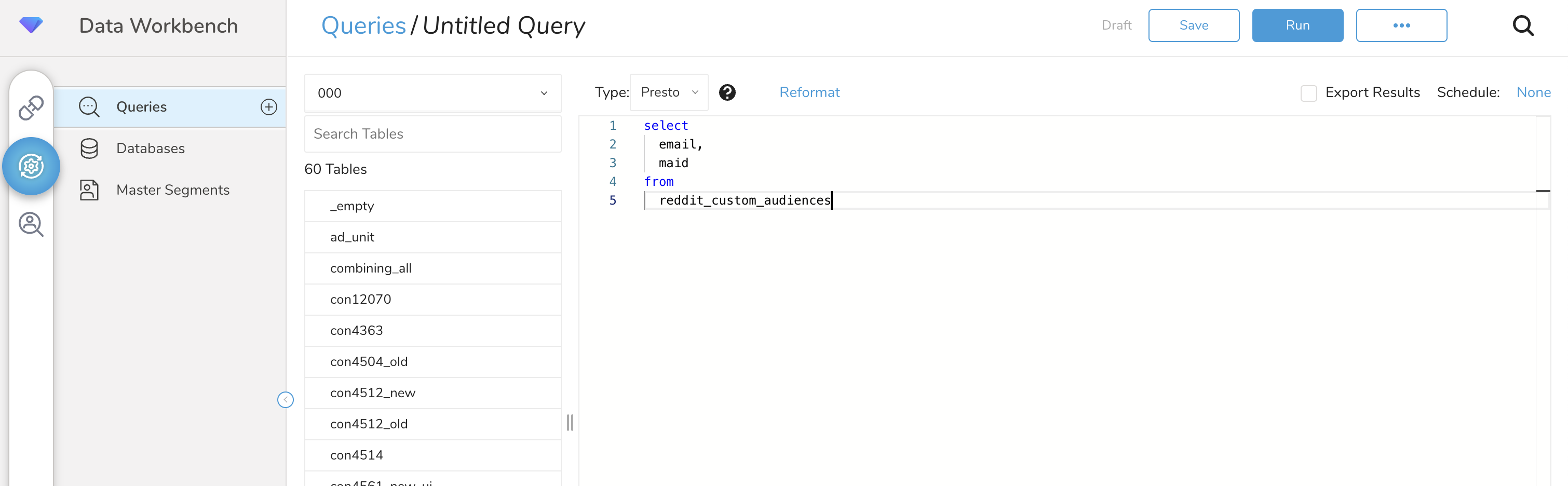Enable the Export Results checkbox

(x=1308, y=93)
